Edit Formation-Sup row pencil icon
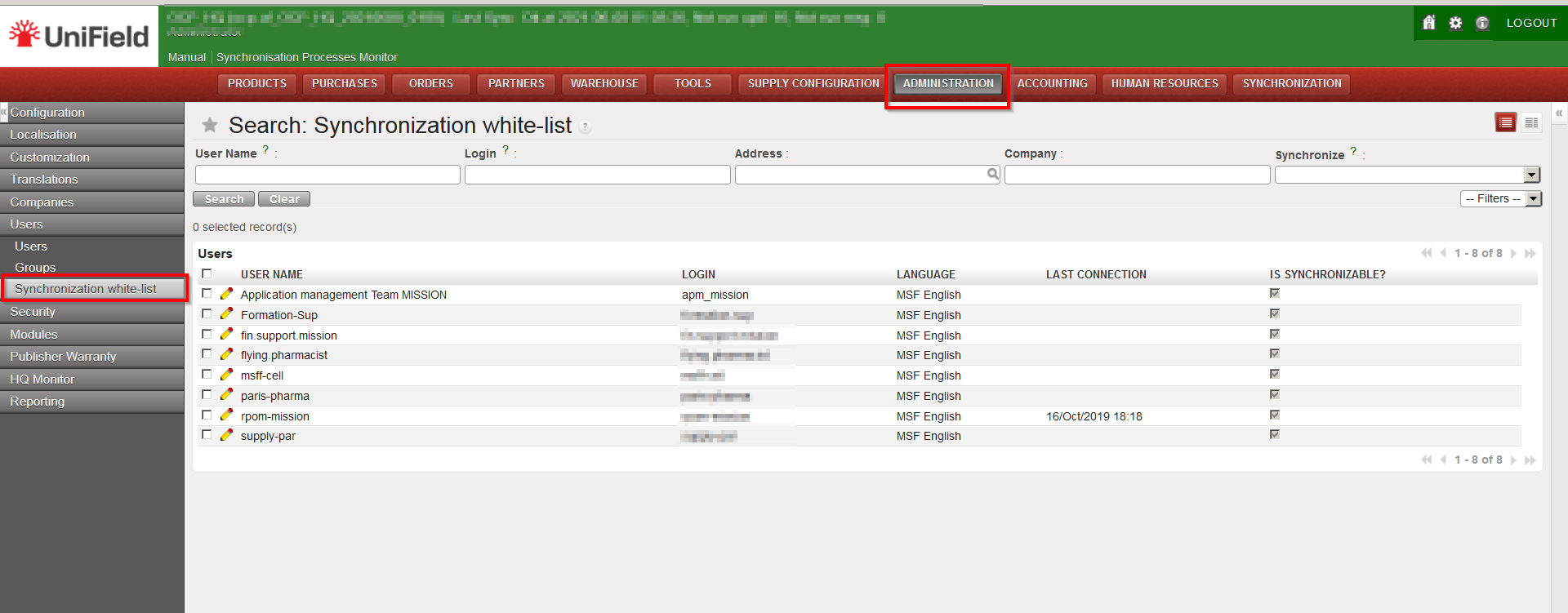This screenshot has height=613, width=1568. click(226, 314)
